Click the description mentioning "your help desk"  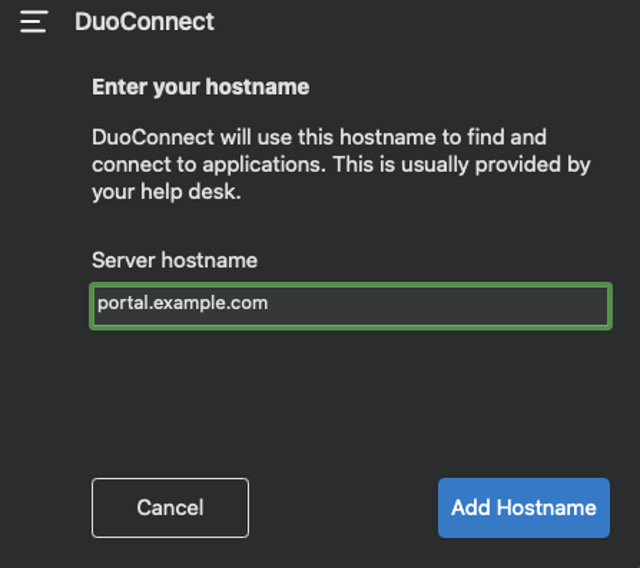coord(341,164)
